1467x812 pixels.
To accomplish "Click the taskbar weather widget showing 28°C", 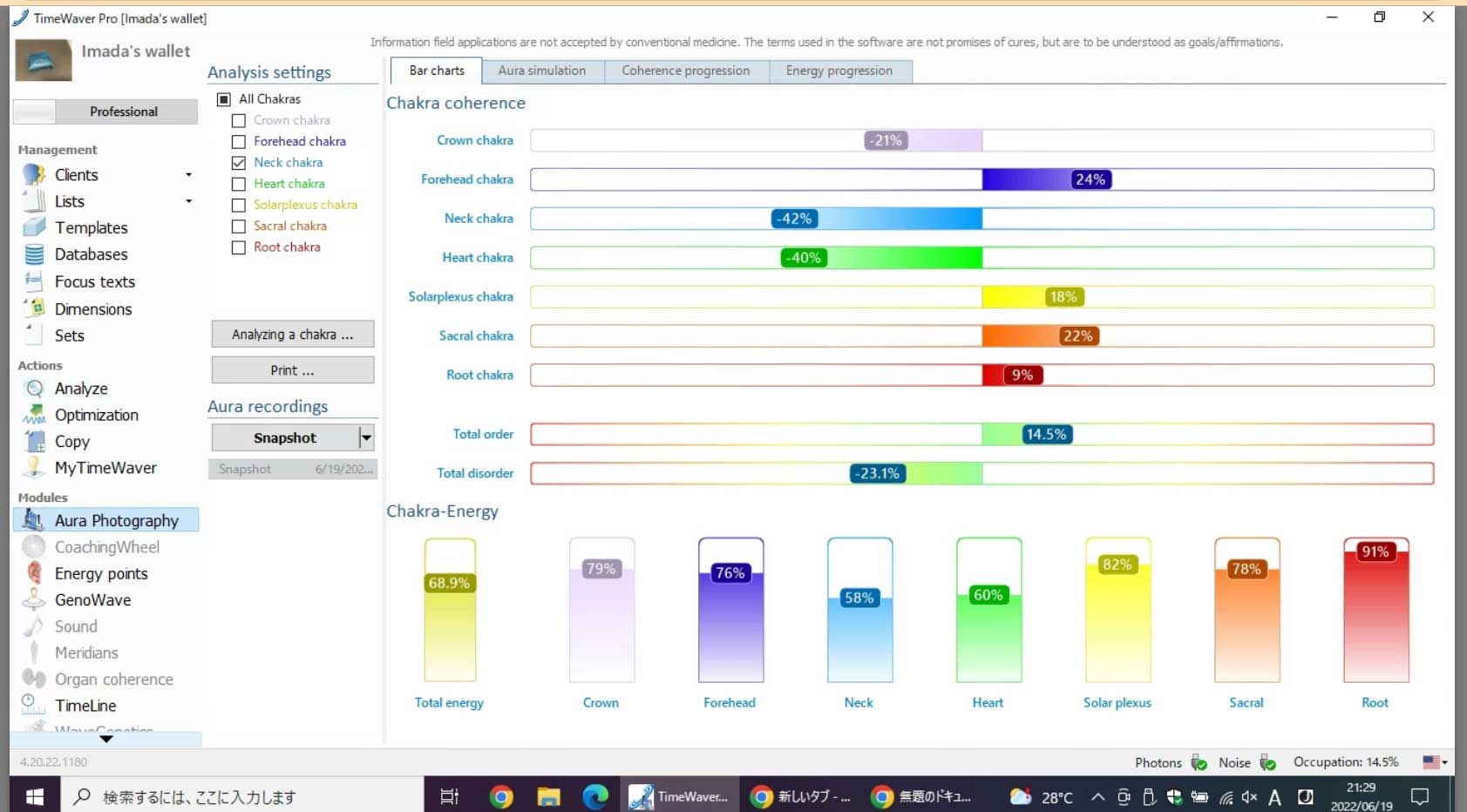I will 1042,796.
